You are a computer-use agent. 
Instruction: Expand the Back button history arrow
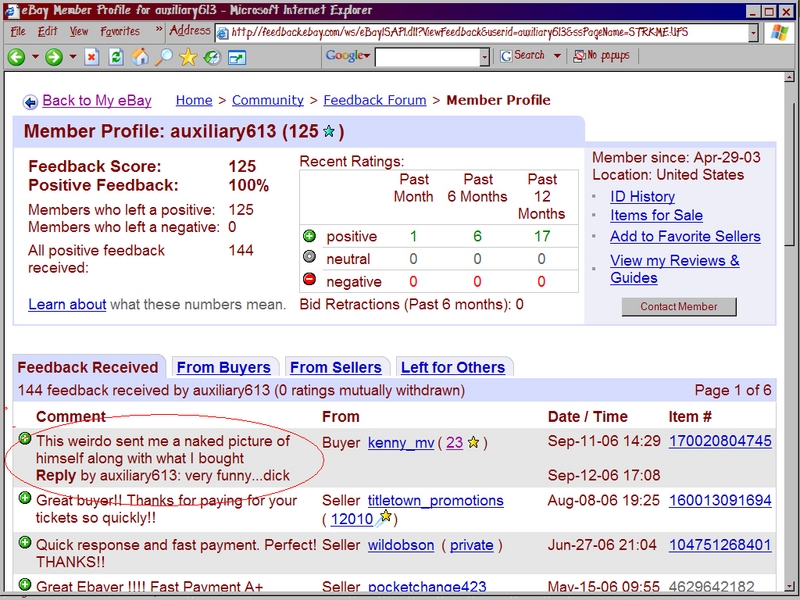tap(35, 57)
